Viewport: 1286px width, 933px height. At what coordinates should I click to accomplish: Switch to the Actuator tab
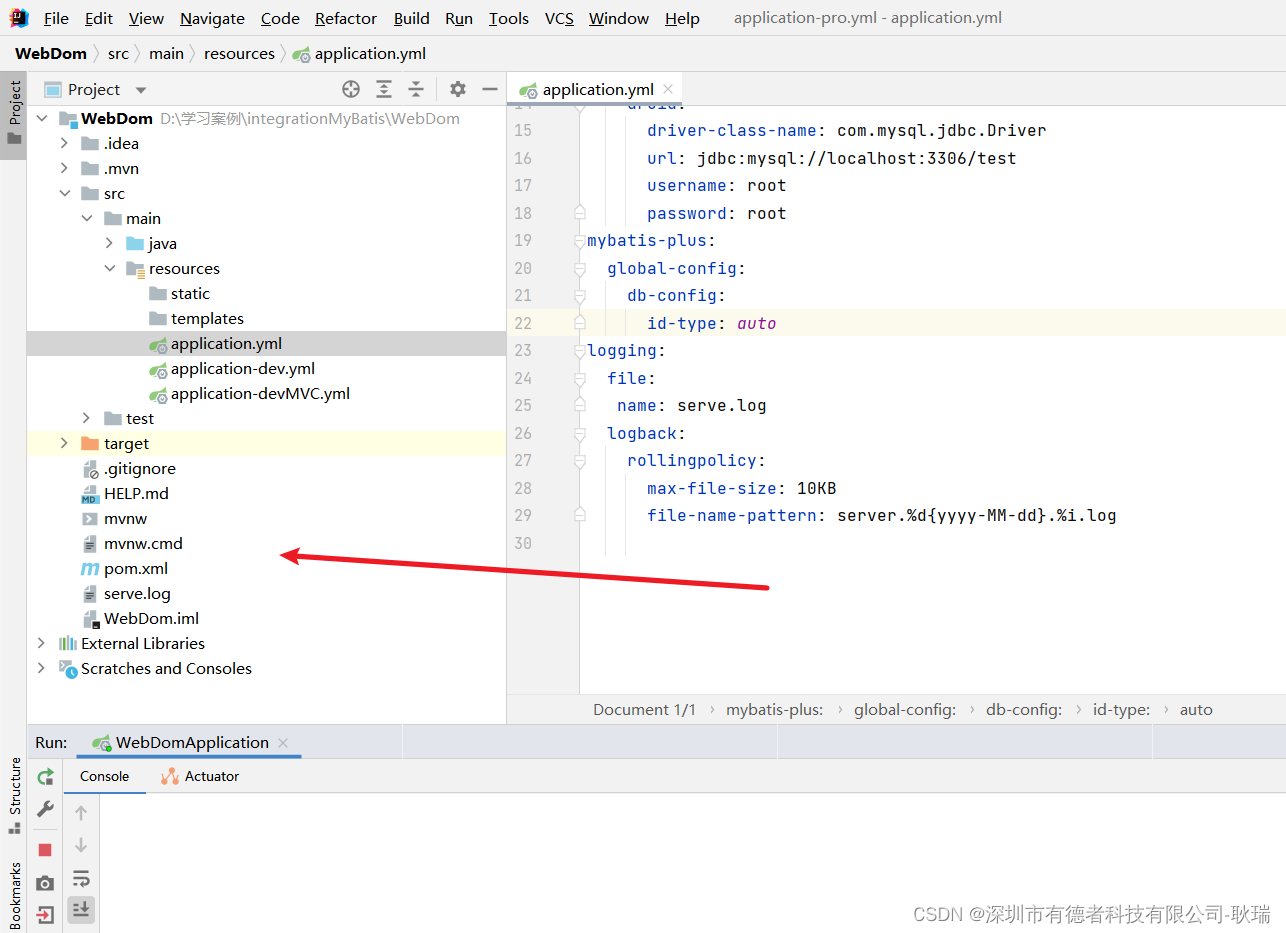click(200, 776)
